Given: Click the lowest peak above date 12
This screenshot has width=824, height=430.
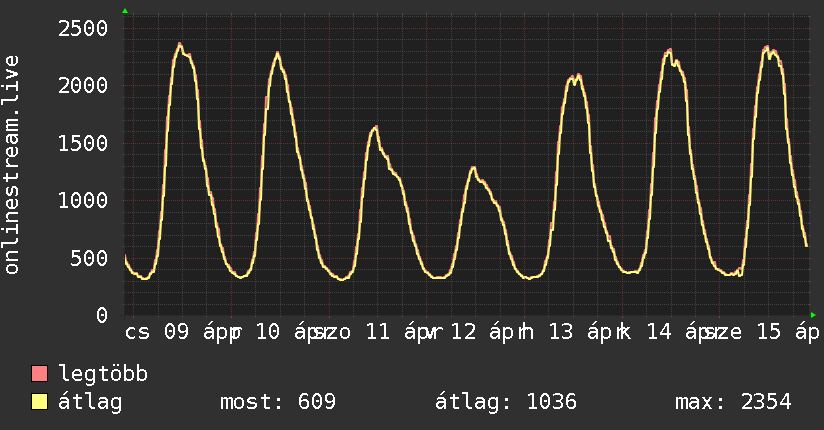Looking at the screenshot, I should [x=473, y=168].
